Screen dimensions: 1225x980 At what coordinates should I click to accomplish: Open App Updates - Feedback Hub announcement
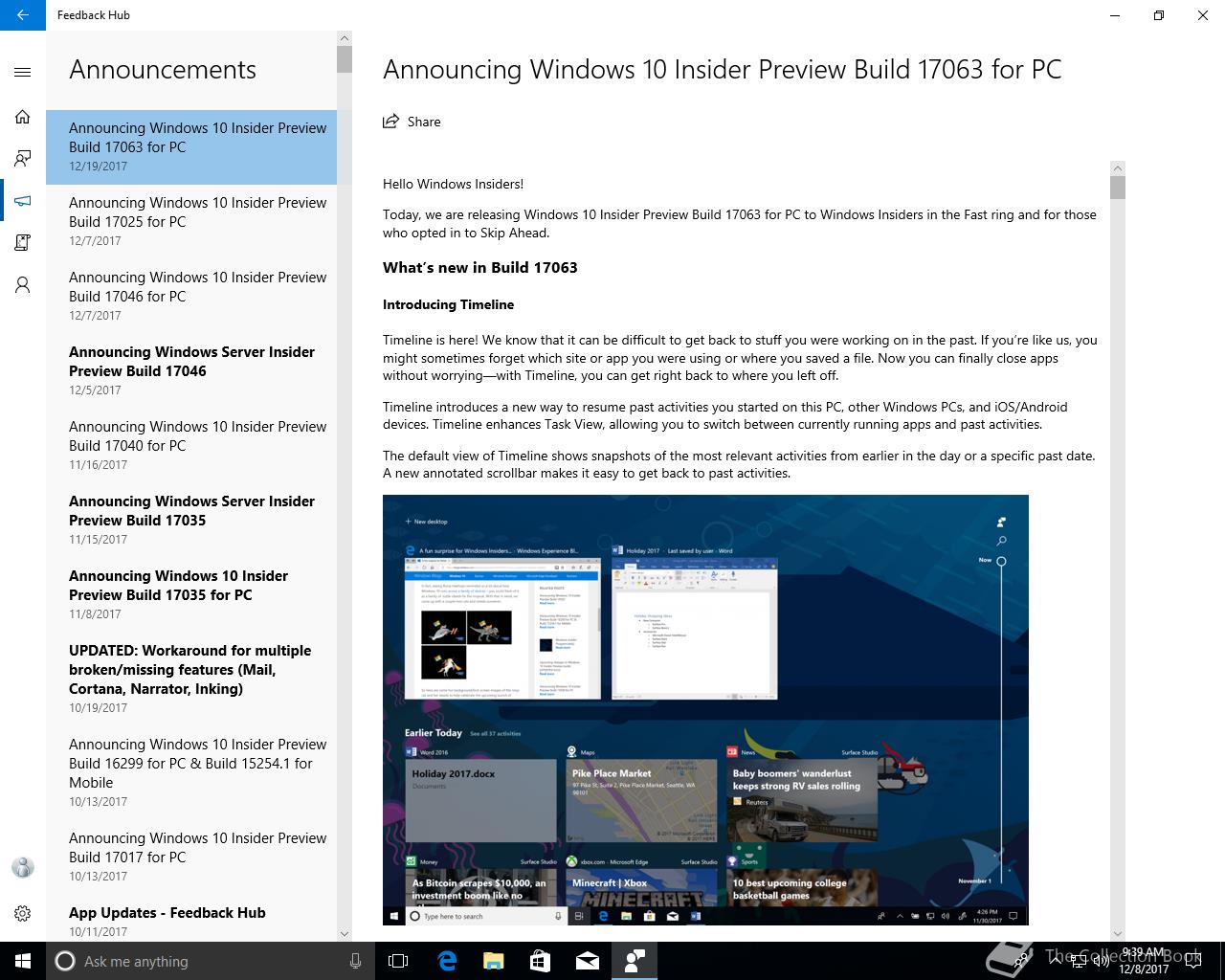coord(191,918)
